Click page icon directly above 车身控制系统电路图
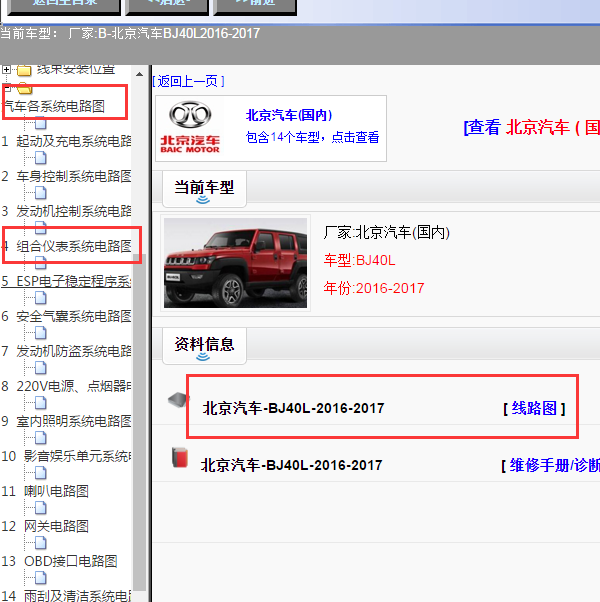 (x=40, y=157)
